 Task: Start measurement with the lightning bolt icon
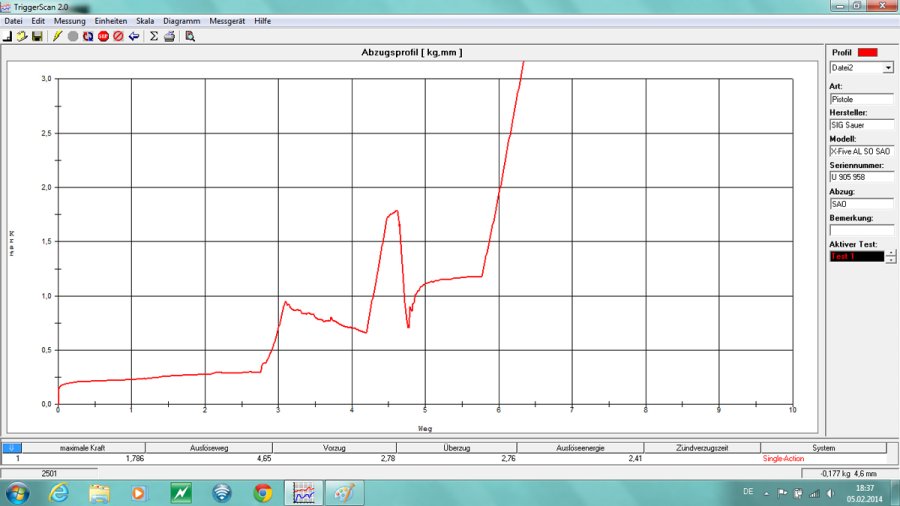click(x=58, y=36)
